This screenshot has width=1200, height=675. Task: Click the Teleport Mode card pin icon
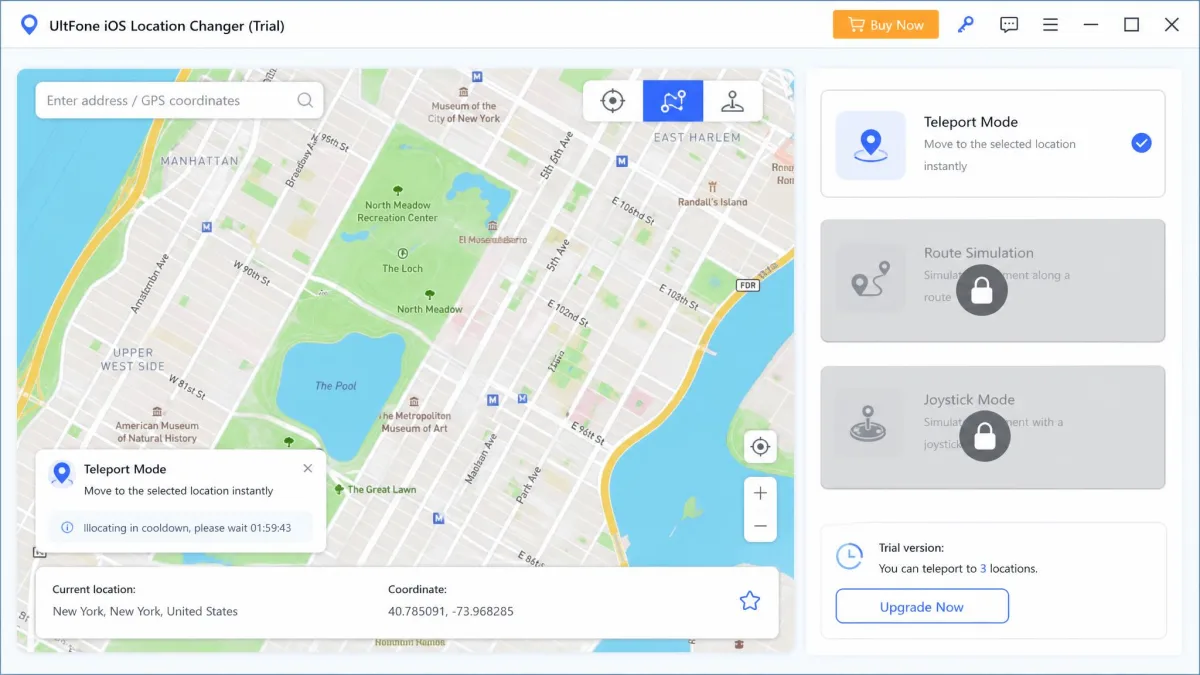(871, 145)
